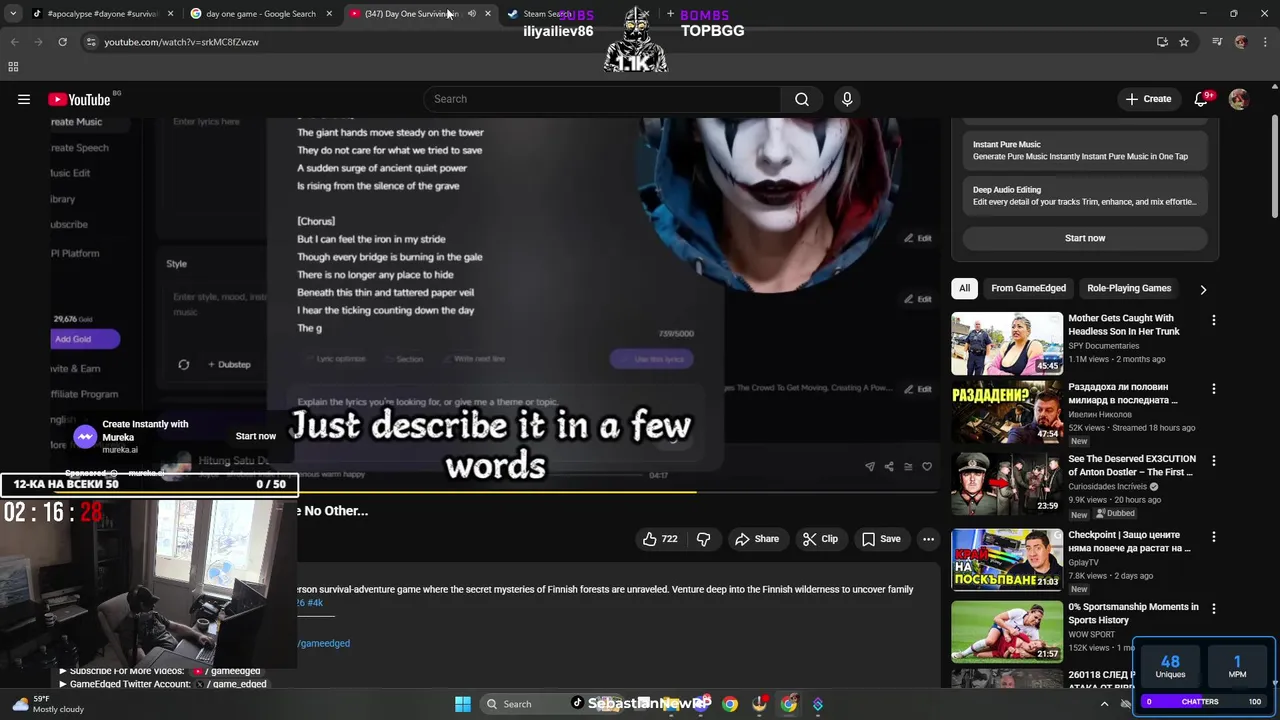The image size is (1280, 720).
Task: Click the address bar URL
Action: click(x=182, y=42)
